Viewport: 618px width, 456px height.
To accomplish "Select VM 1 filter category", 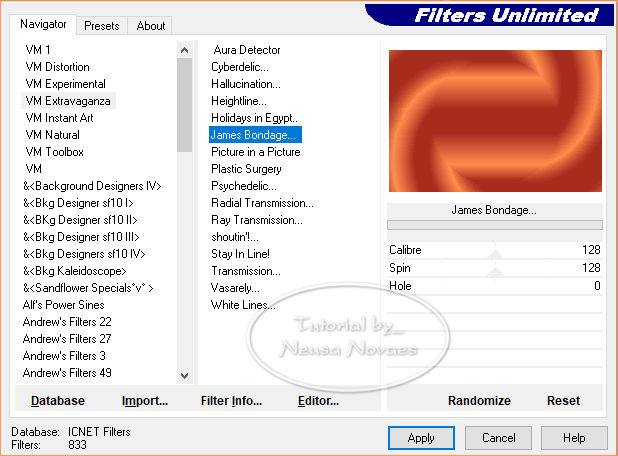I will [38, 50].
